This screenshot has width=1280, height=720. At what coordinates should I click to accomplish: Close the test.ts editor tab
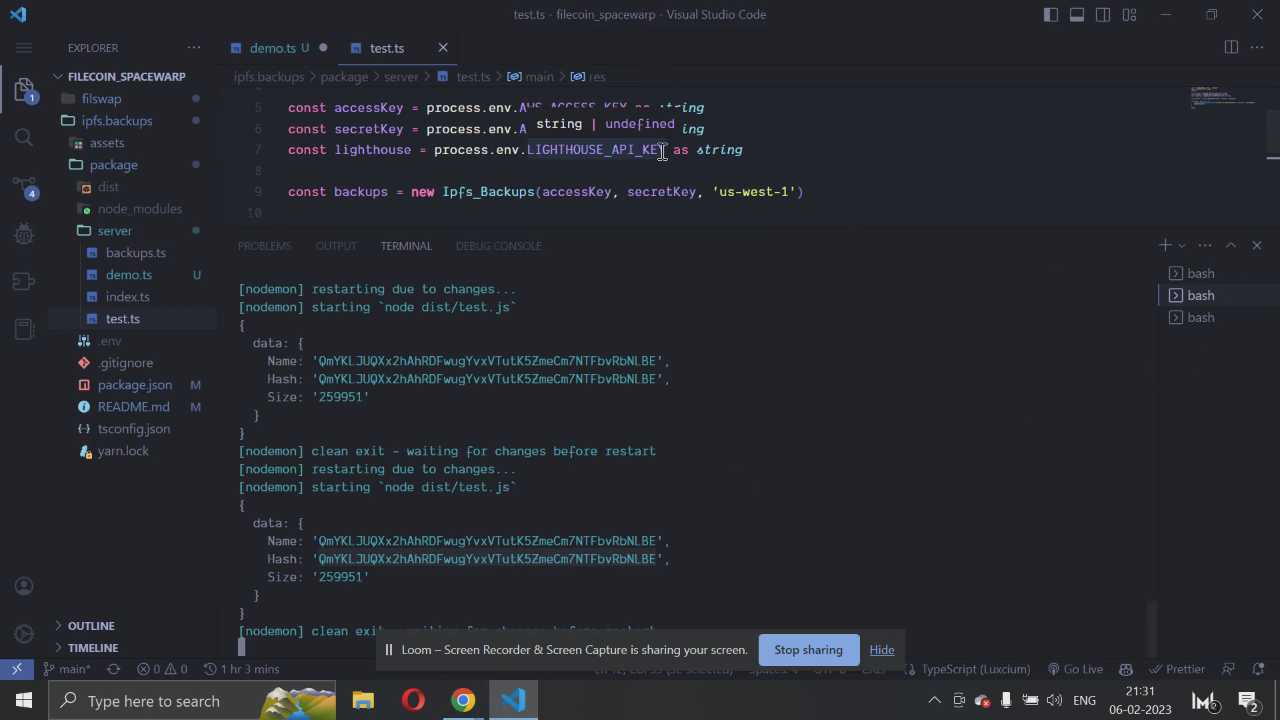[x=443, y=47]
